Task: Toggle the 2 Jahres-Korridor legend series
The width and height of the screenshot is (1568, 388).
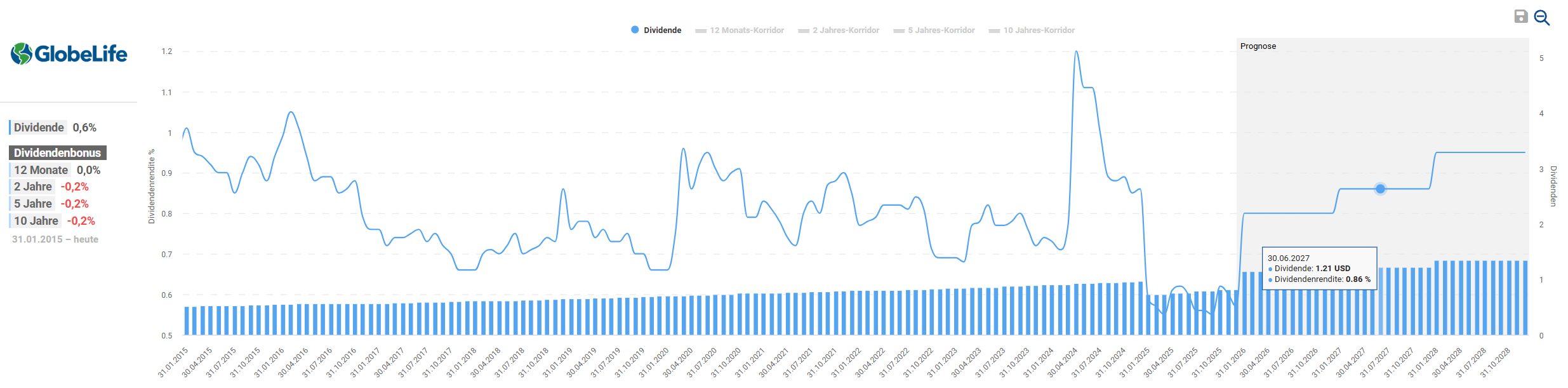Action: 839,30
